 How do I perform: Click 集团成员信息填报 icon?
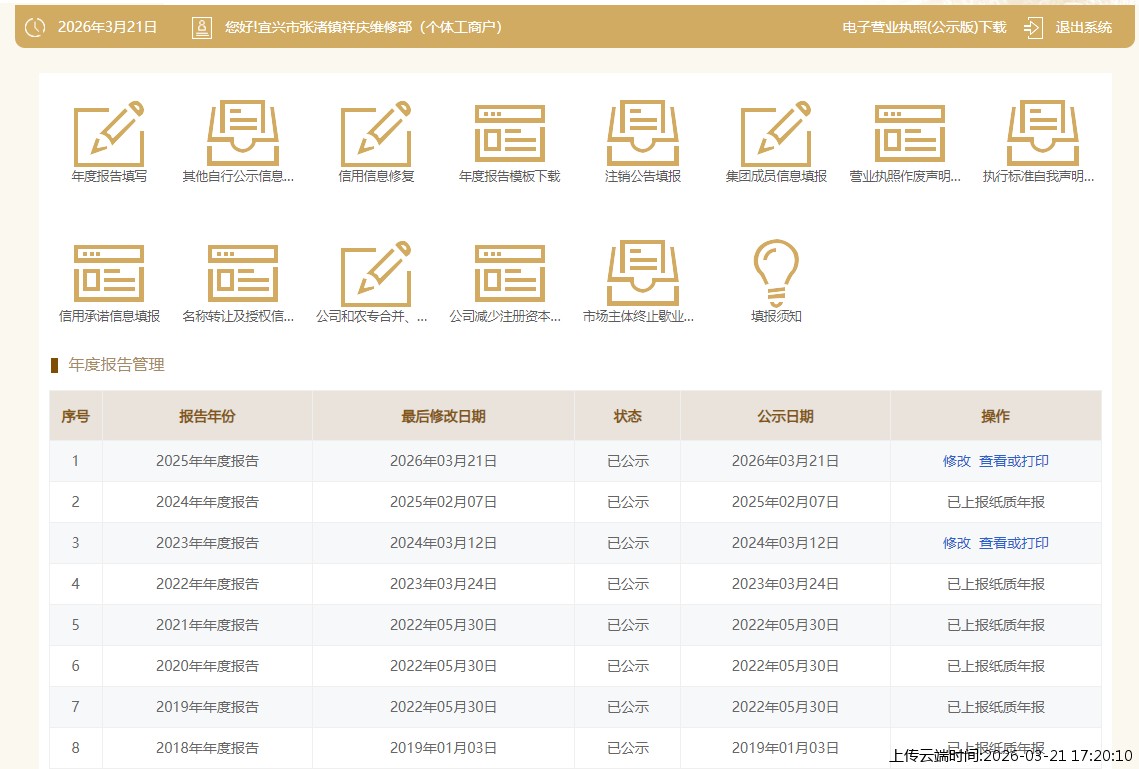pyautogui.click(x=776, y=134)
